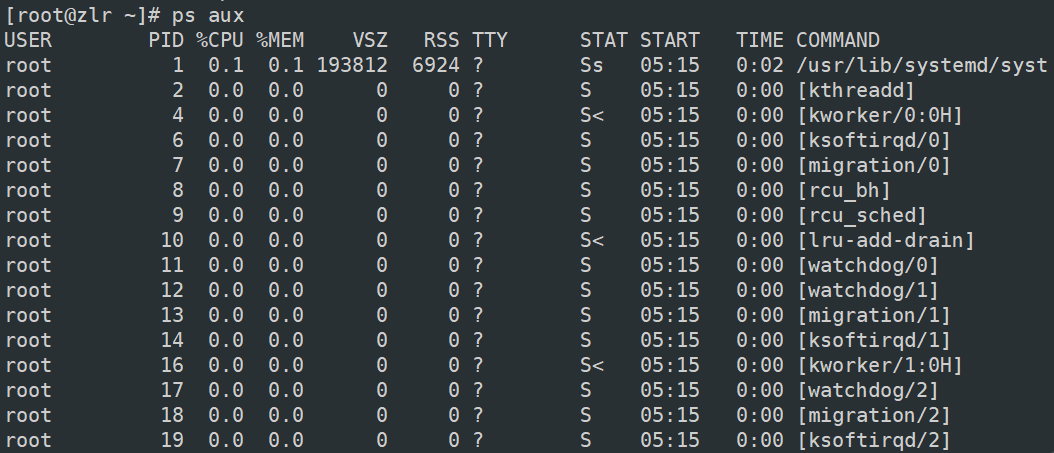The image size is (1054, 453).
Task: Click the S< status of kworker/0:0H row
Action: (x=592, y=115)
